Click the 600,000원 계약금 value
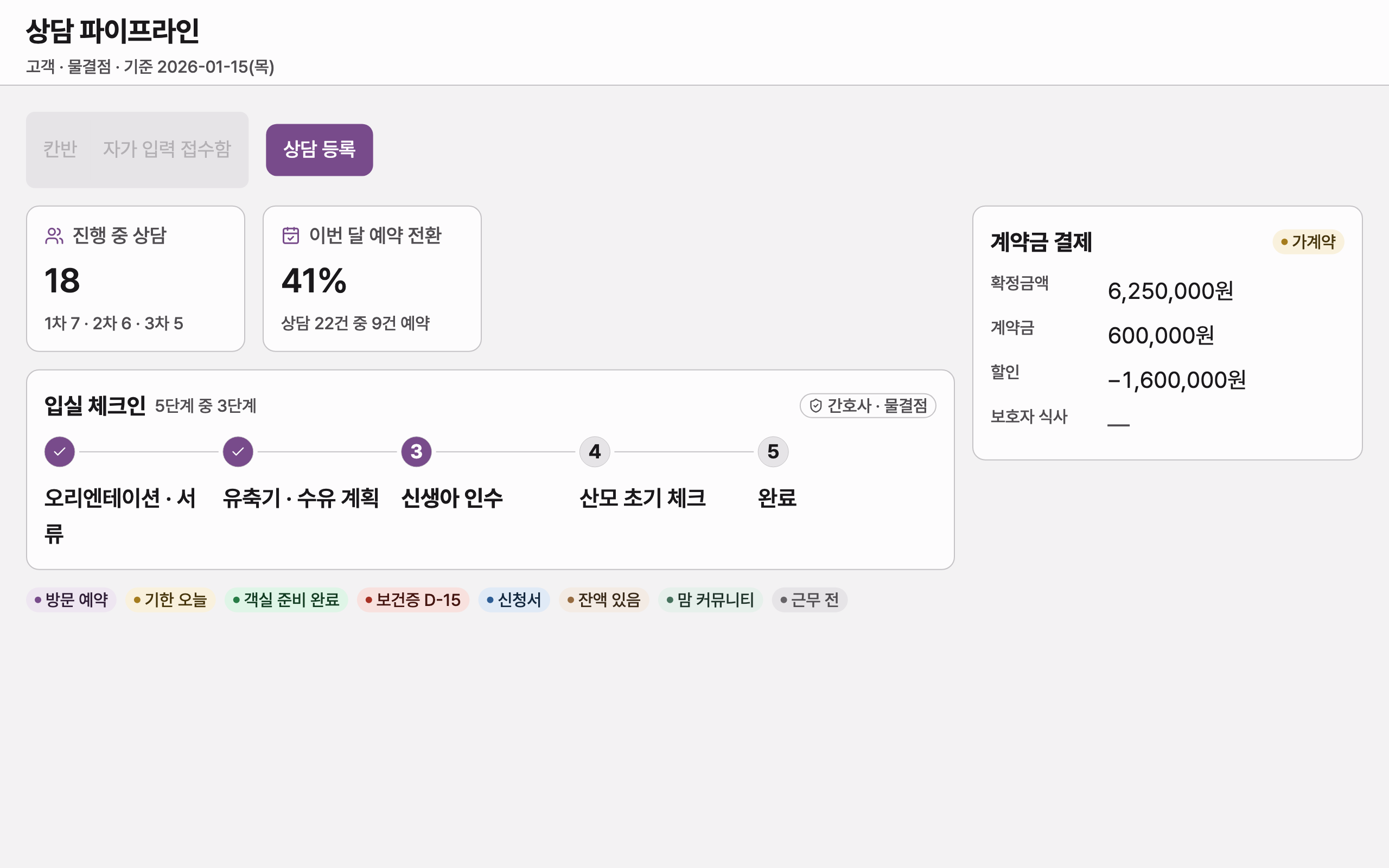1389x868 pixels. [1161, 335]
